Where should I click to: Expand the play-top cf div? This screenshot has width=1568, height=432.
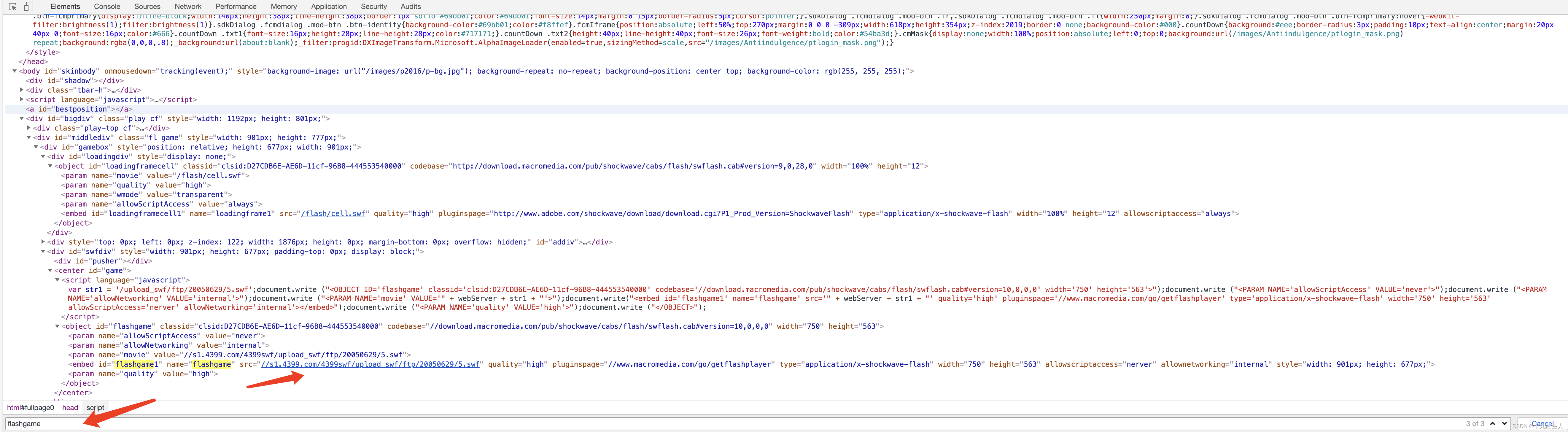tap(28, 128)
